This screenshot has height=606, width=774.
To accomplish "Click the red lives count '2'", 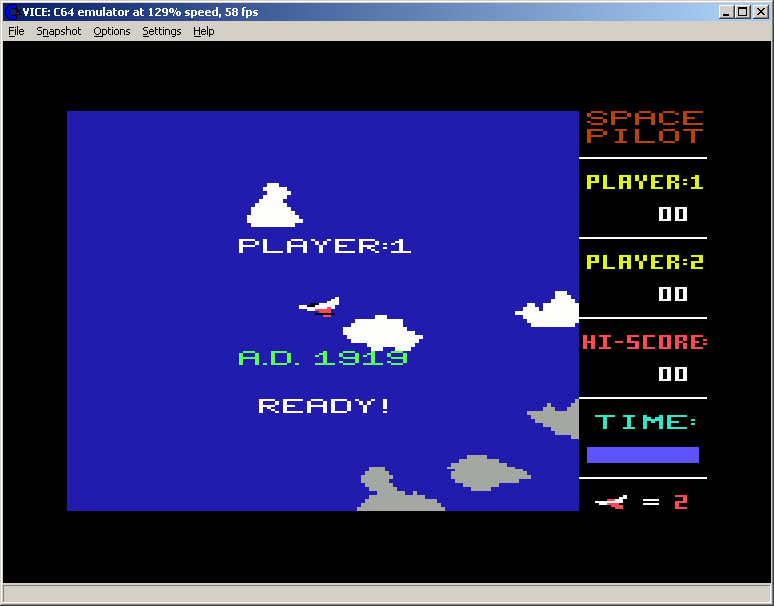I will pos(681,502).
